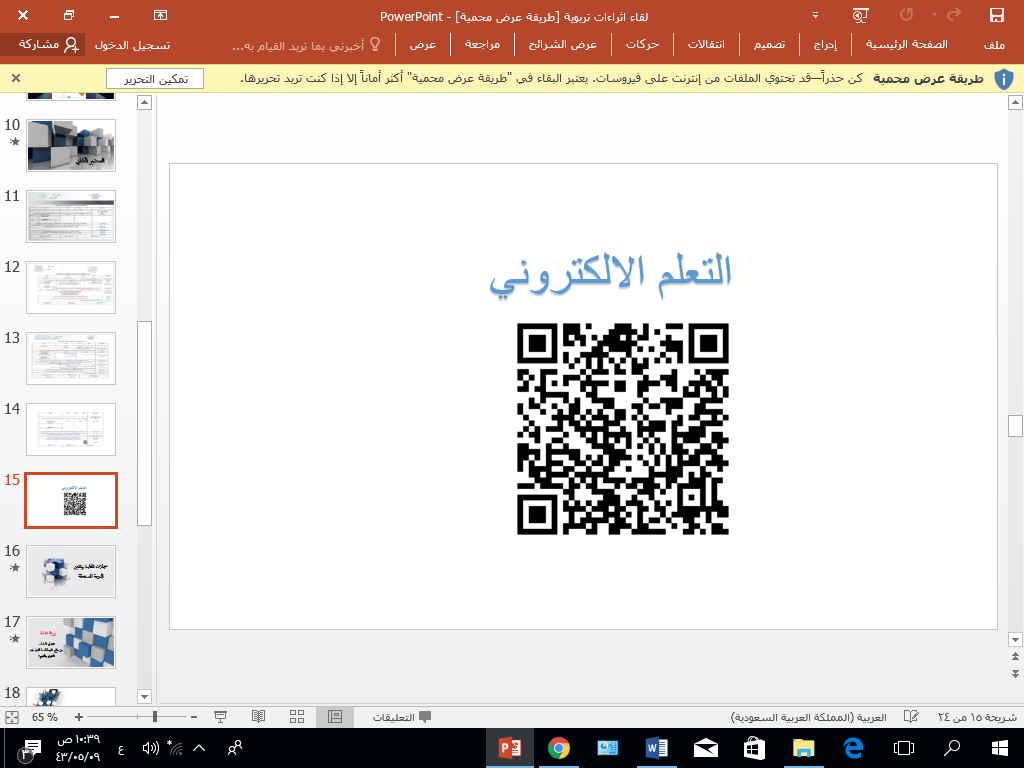Open the انتقالات (Transitions) tab
1024x768 pixels.
[708, 45]
